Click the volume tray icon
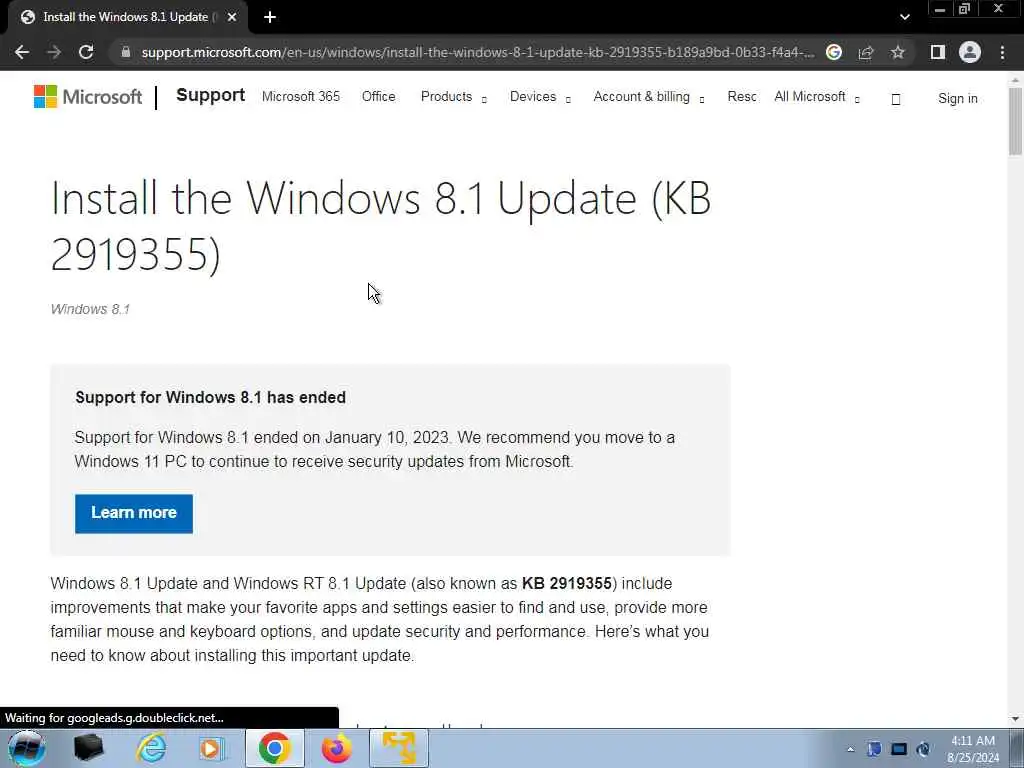 [923, 749]
